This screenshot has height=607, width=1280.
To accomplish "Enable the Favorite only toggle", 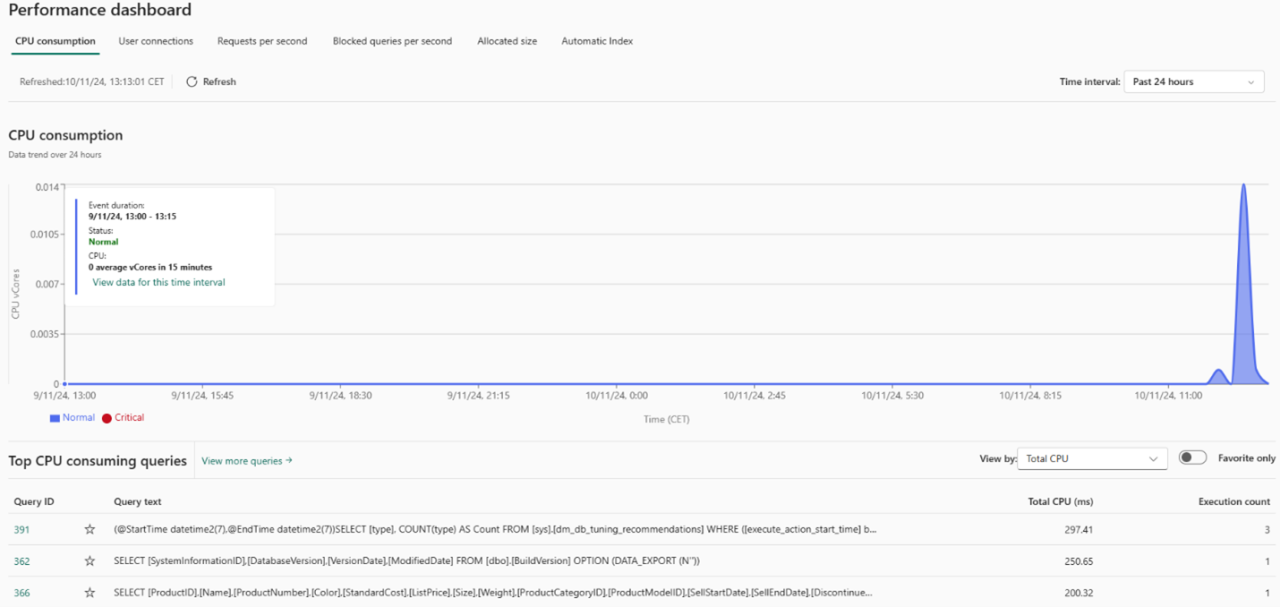I will [1193, 457].
